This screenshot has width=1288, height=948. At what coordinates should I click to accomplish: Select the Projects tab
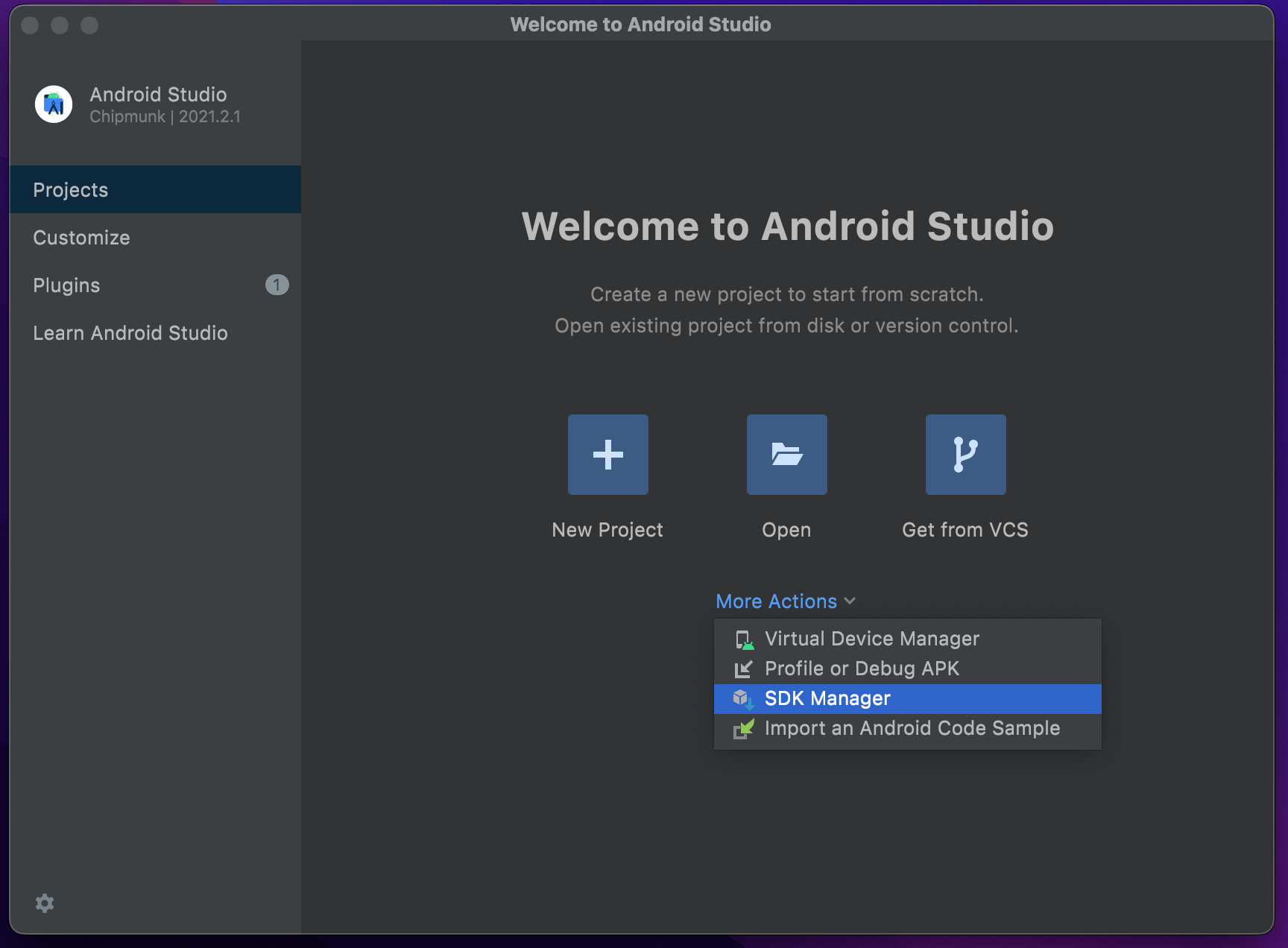[155, 189]
